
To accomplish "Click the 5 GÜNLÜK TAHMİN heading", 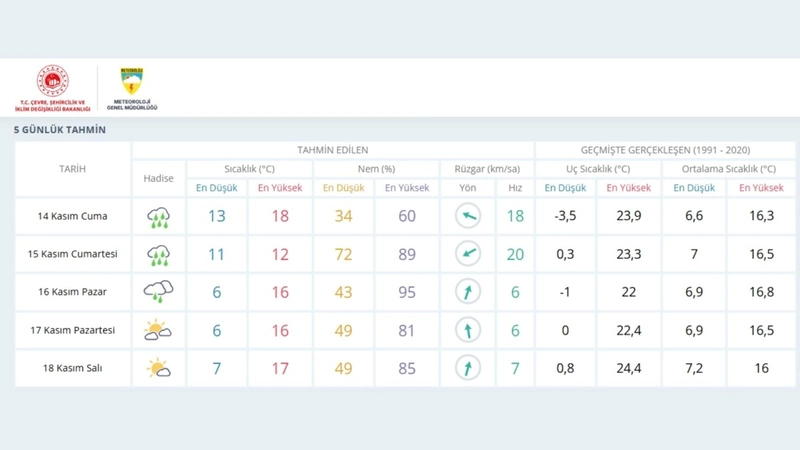I will pos(60,130).
